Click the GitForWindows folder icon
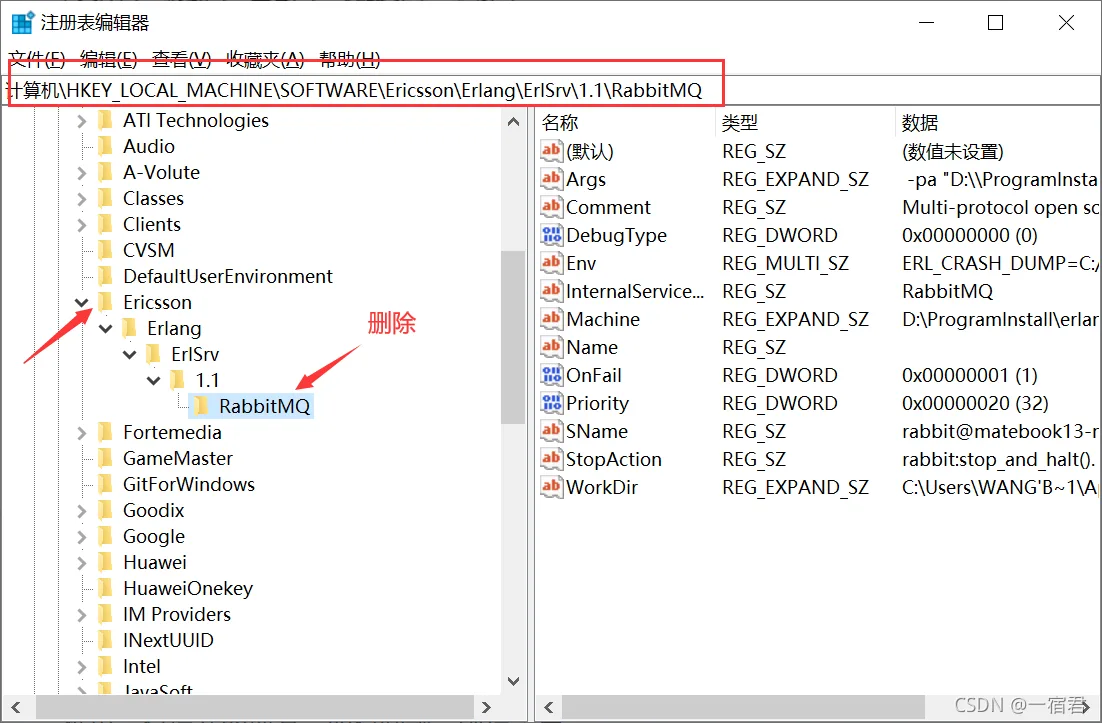The width and height of the screenshot is (1102, 723). click(x=105, y=484)
